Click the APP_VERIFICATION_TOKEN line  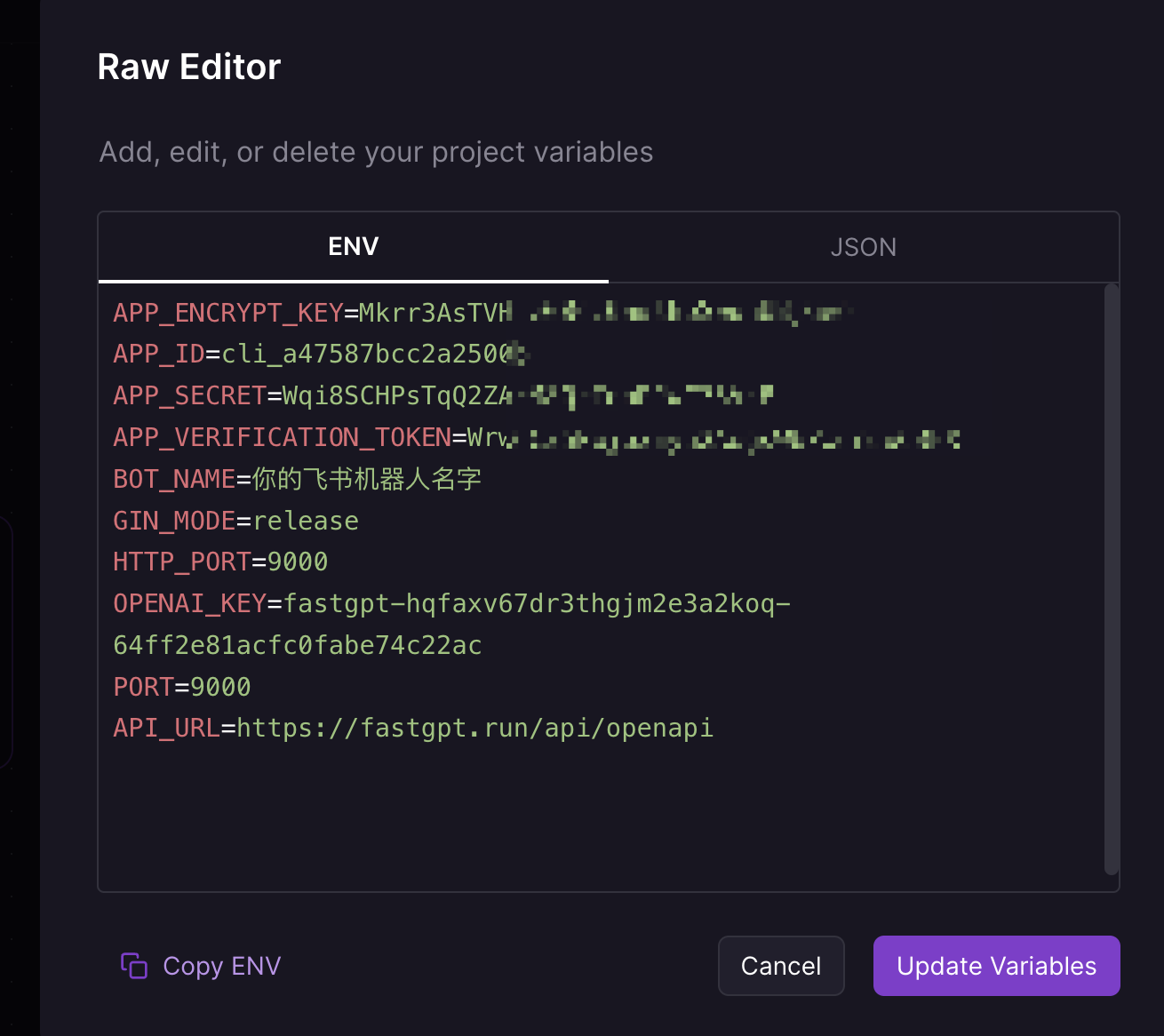point(355,437)
